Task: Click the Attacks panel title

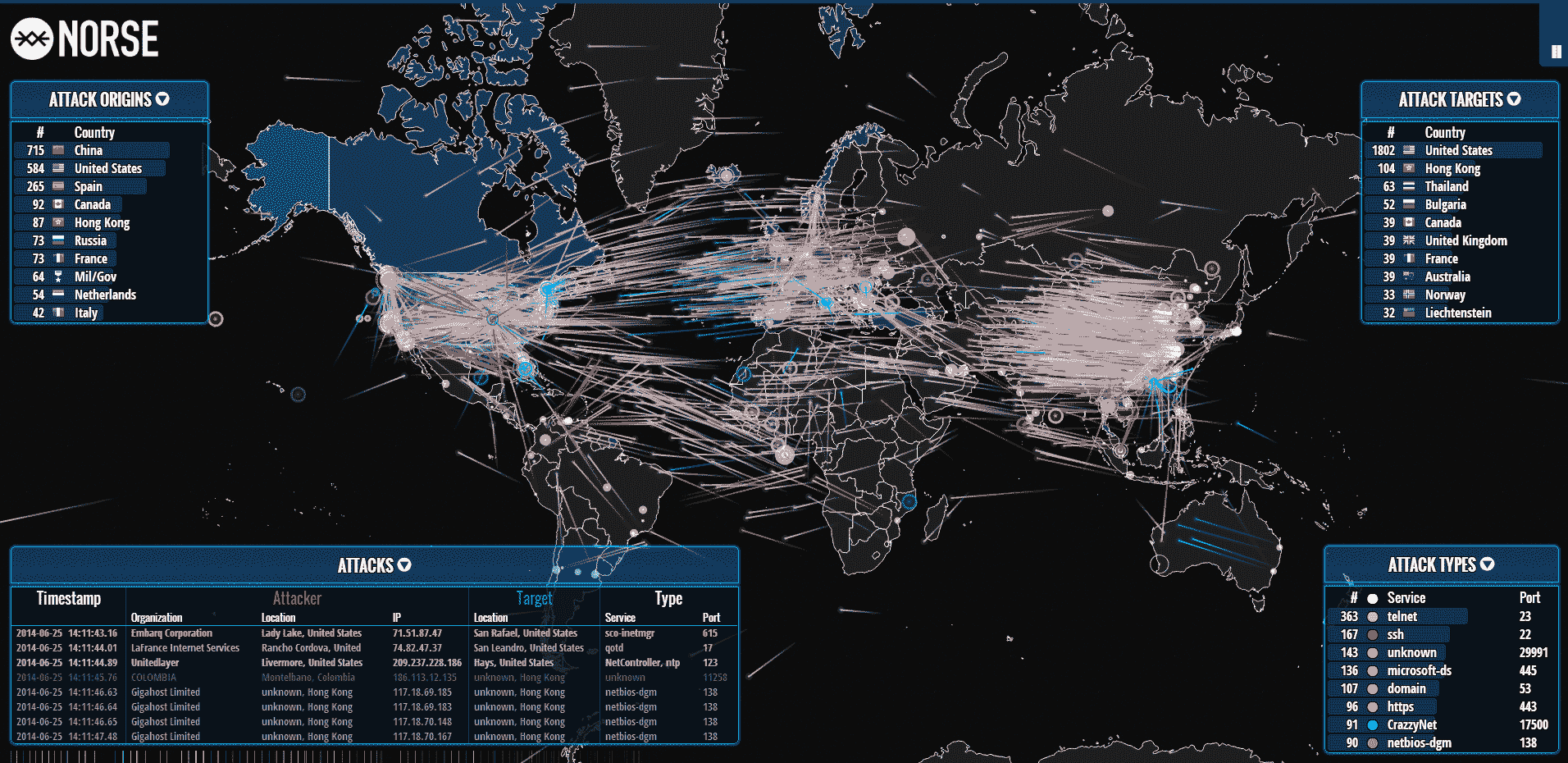Action: click(x=366, y=565)
